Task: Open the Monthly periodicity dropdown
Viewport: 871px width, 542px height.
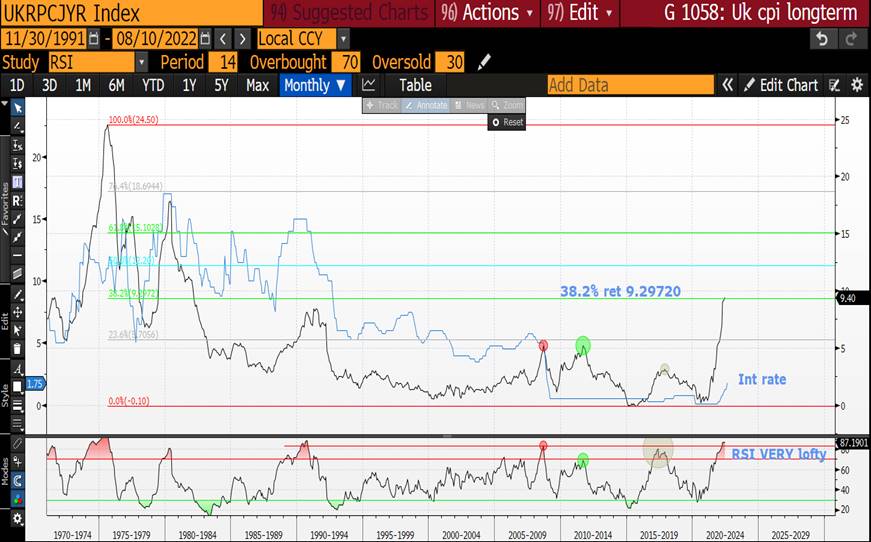Action: click(x=315, y=85)
